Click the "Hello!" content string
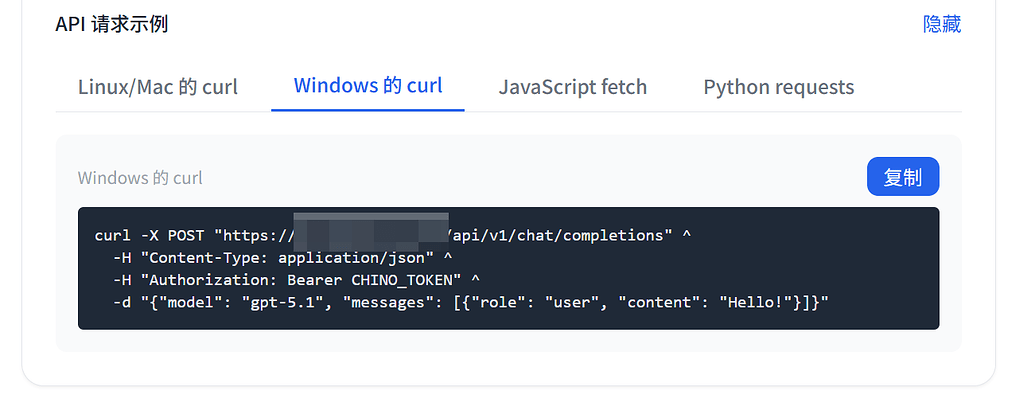 (x=756, y=302)
